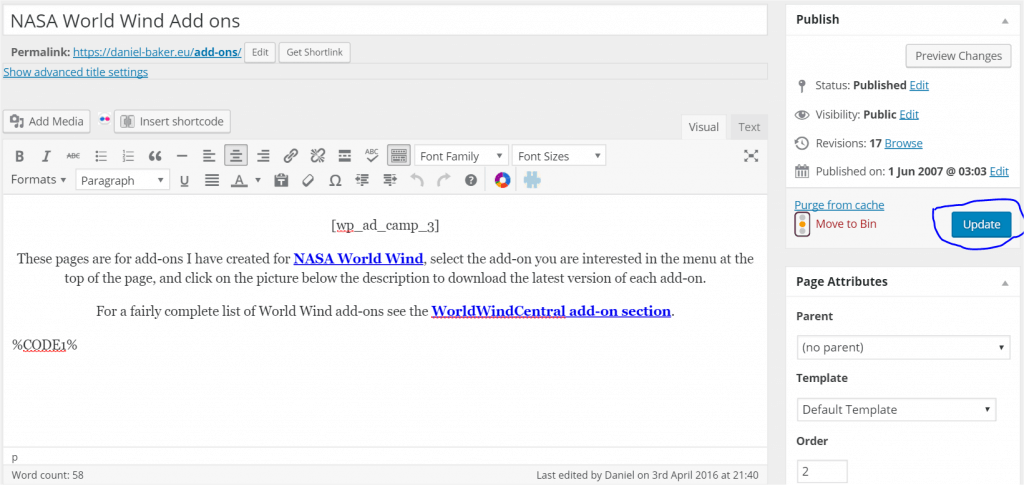The height and width of the screenshot is (485, 1024).
Task: Align text center
Action: (236, 156)
